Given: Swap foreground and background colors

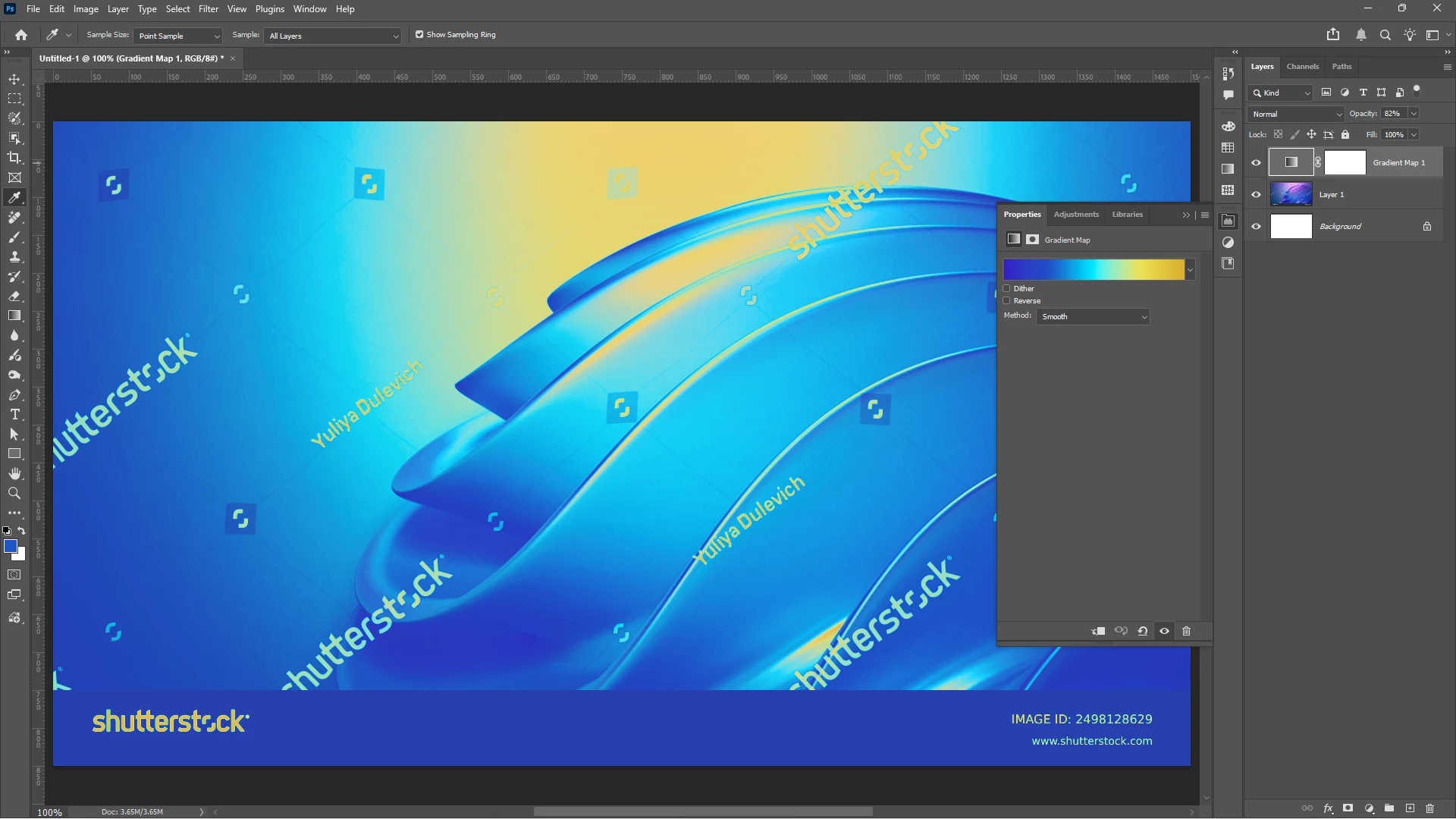Looking at the screenshot, I should [x=21, y=531].
